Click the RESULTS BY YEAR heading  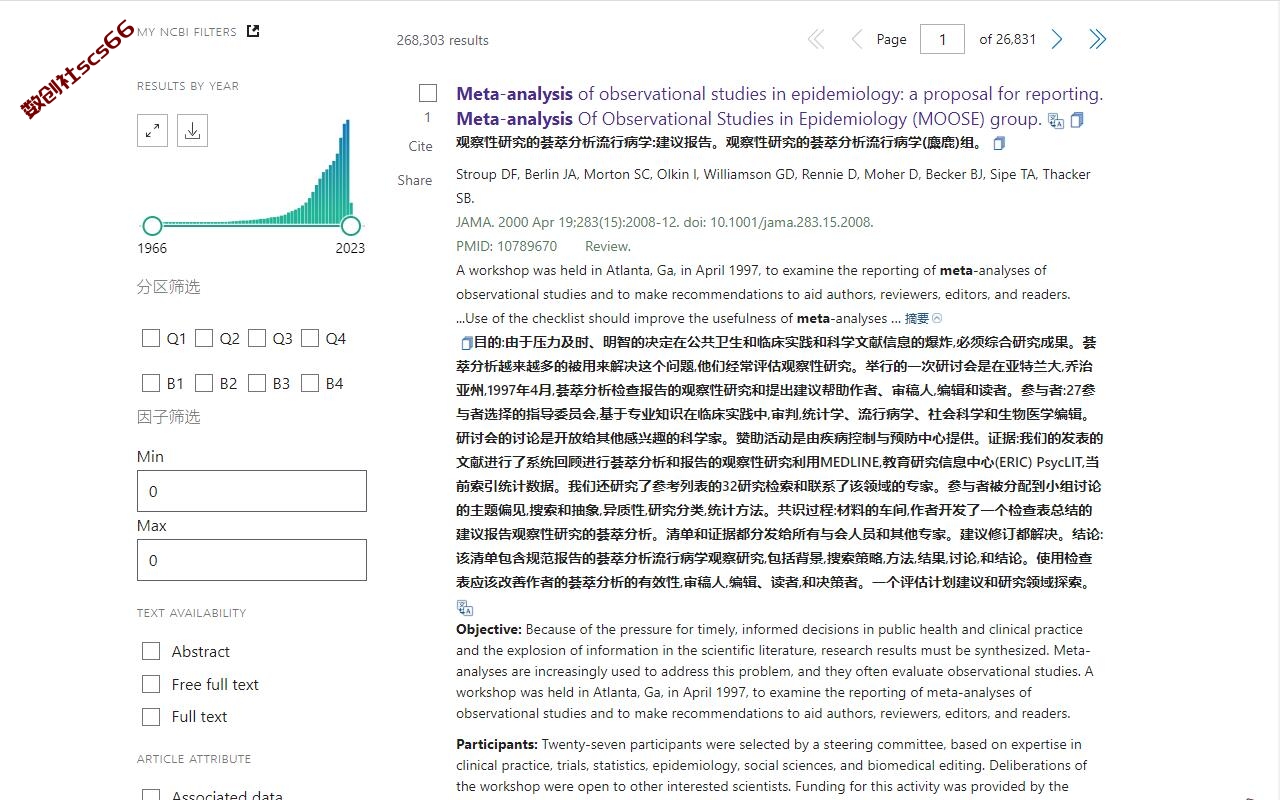[188, 86]
